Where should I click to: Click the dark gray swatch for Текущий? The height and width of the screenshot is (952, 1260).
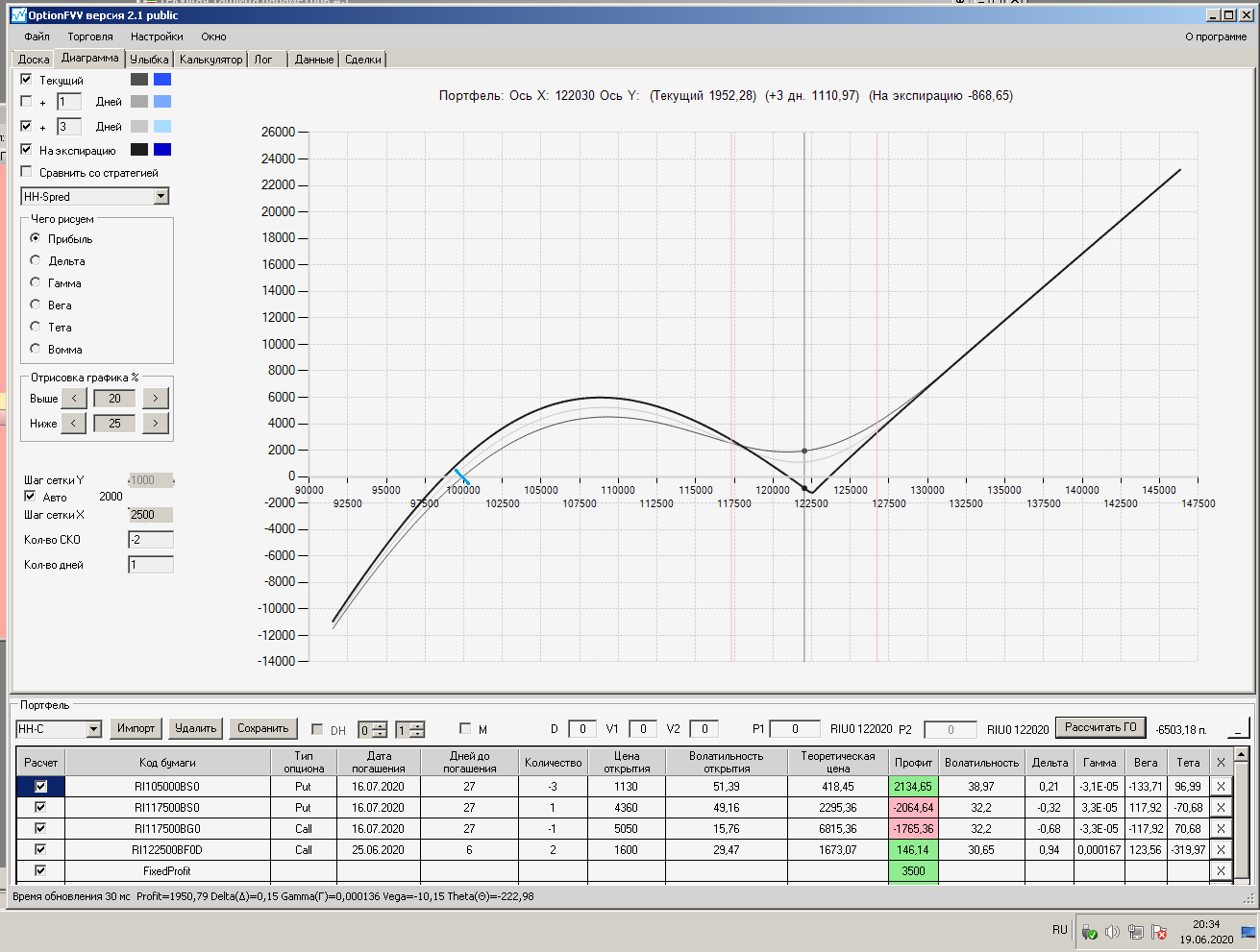pos(139,80)
